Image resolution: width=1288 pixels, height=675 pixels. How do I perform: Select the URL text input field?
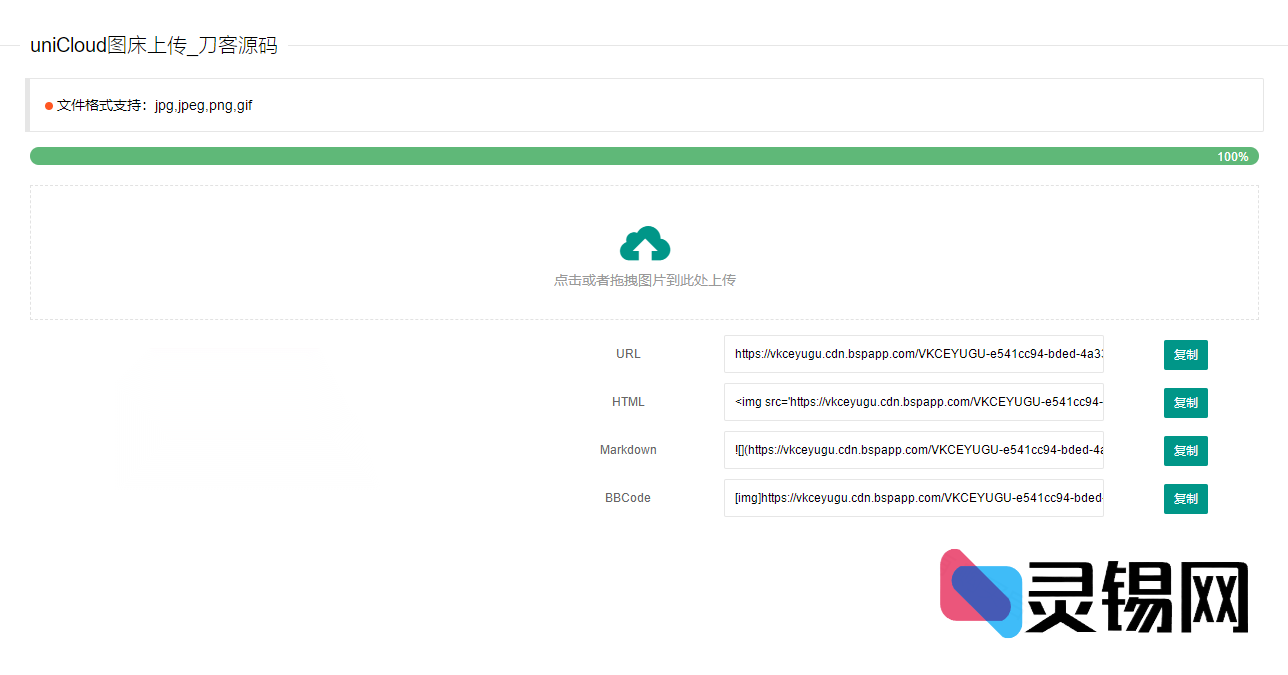point(913,354)
